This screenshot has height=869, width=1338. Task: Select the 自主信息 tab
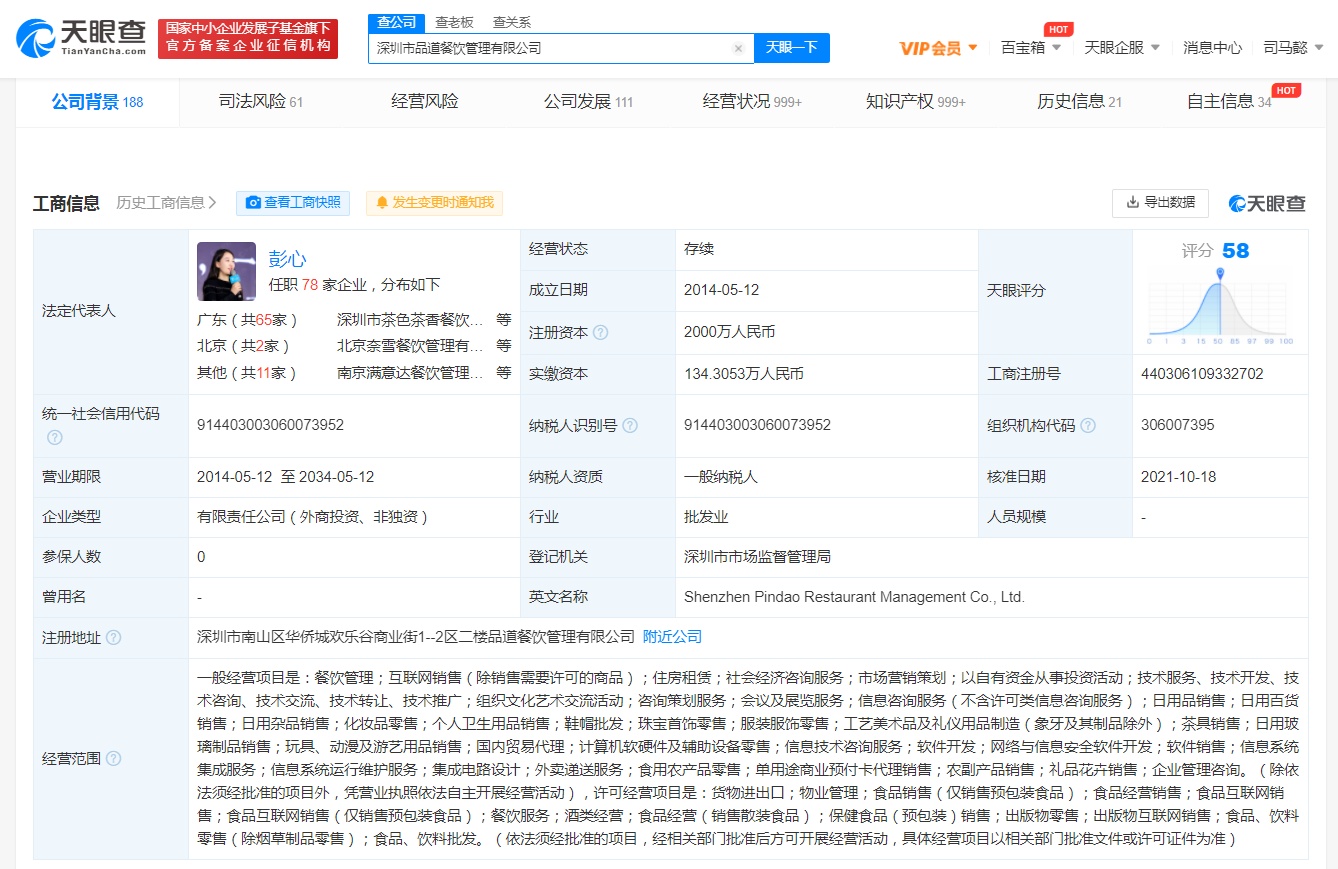pyautogui.click(x=1229, y=102)
